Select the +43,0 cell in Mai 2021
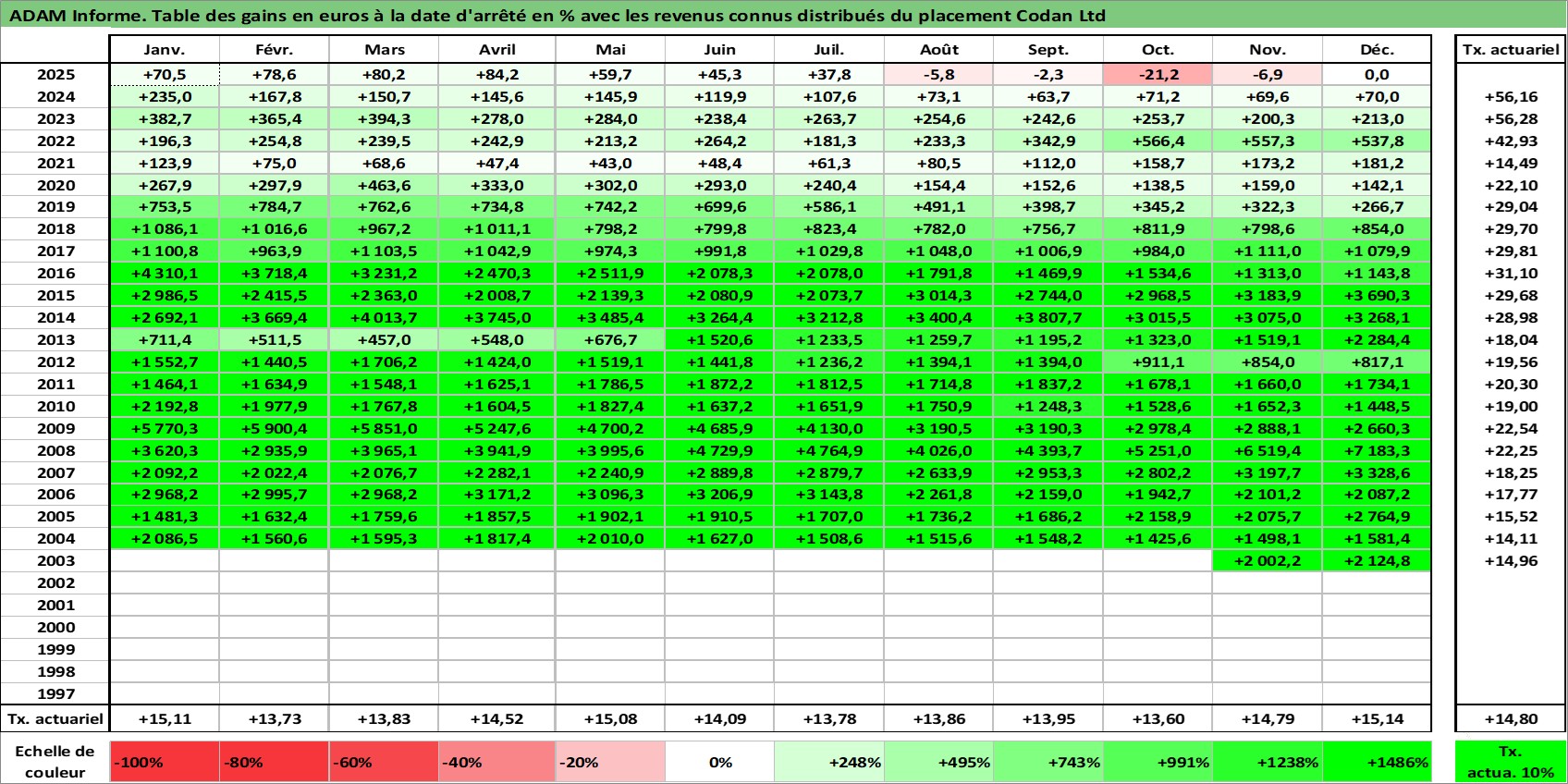The height and width of the screenshot is (784, 1568). point(610,164)
